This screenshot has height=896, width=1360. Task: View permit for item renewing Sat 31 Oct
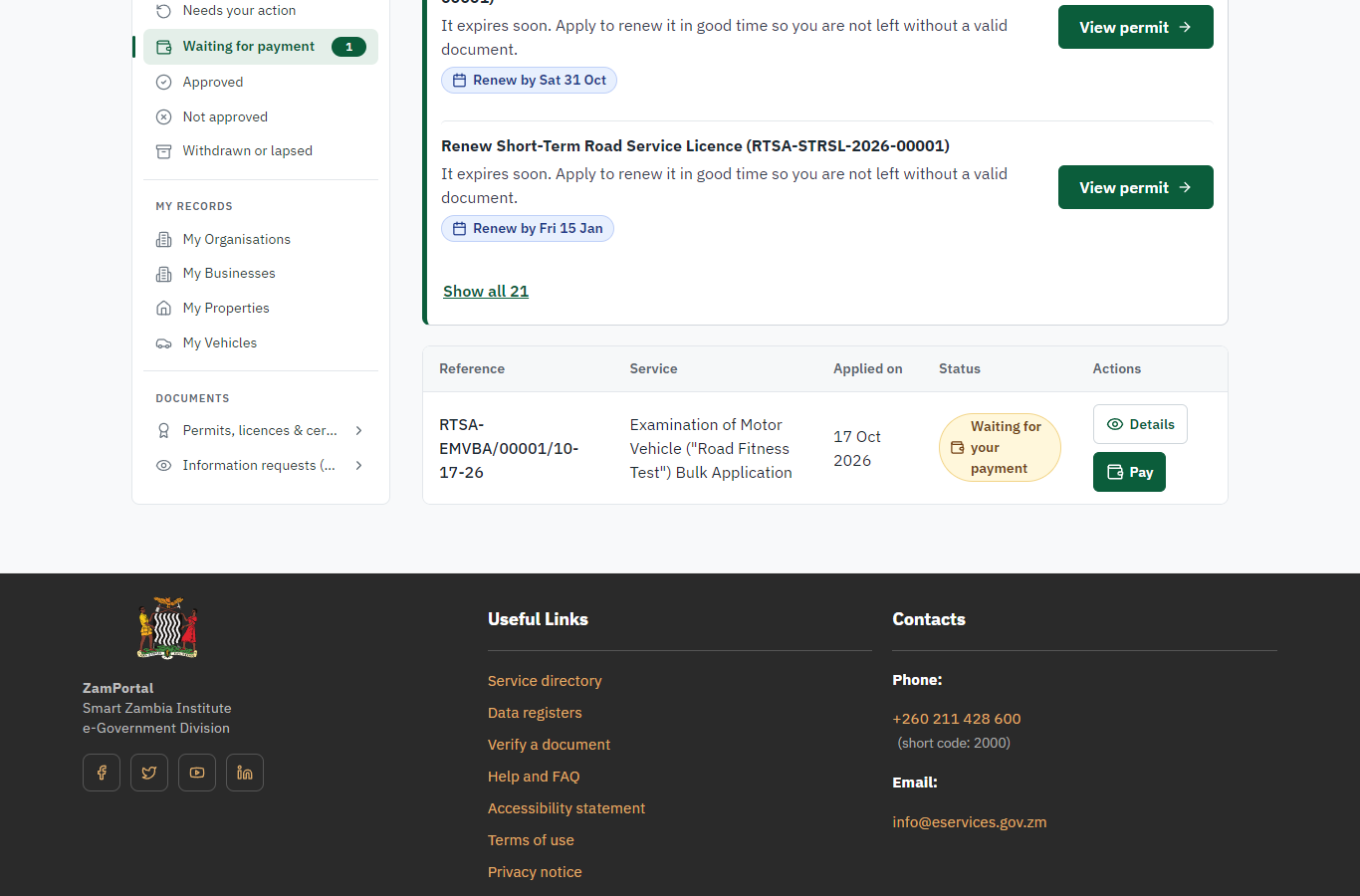click(1136, 27)
